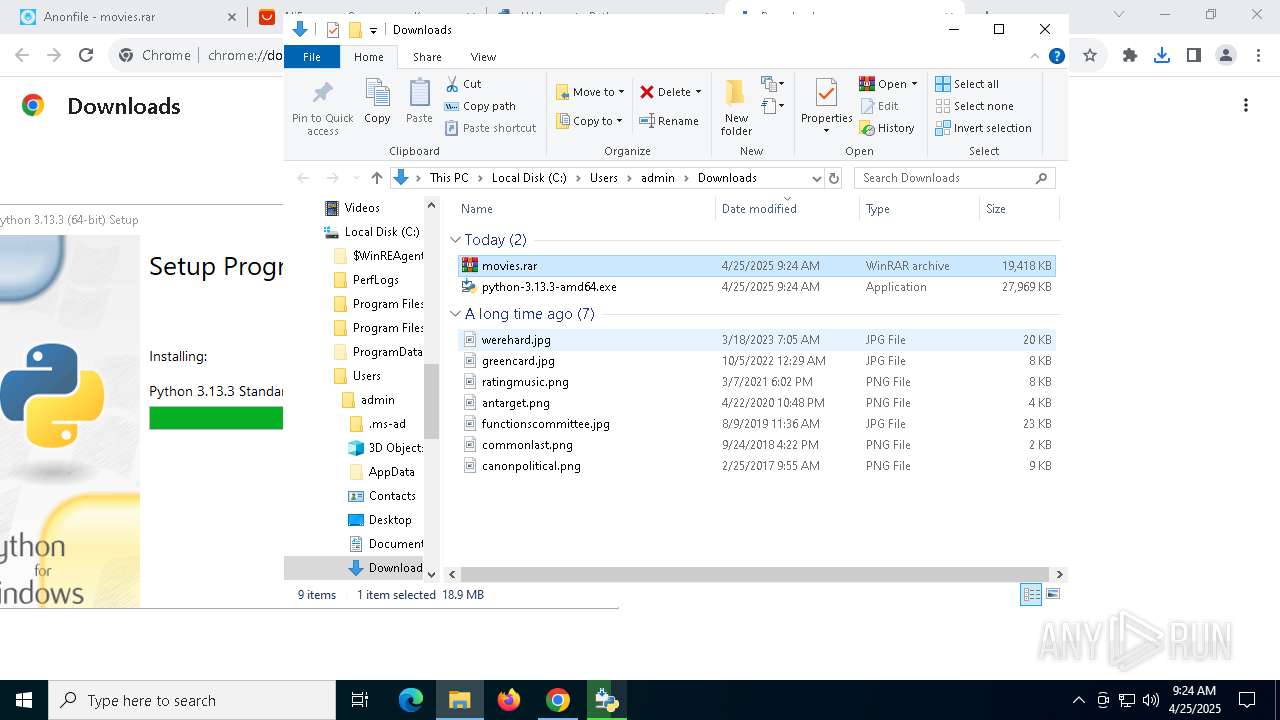Collapse the A long time ago group
This screenshot has width=1280, height=720.
(x=456, y=314)
